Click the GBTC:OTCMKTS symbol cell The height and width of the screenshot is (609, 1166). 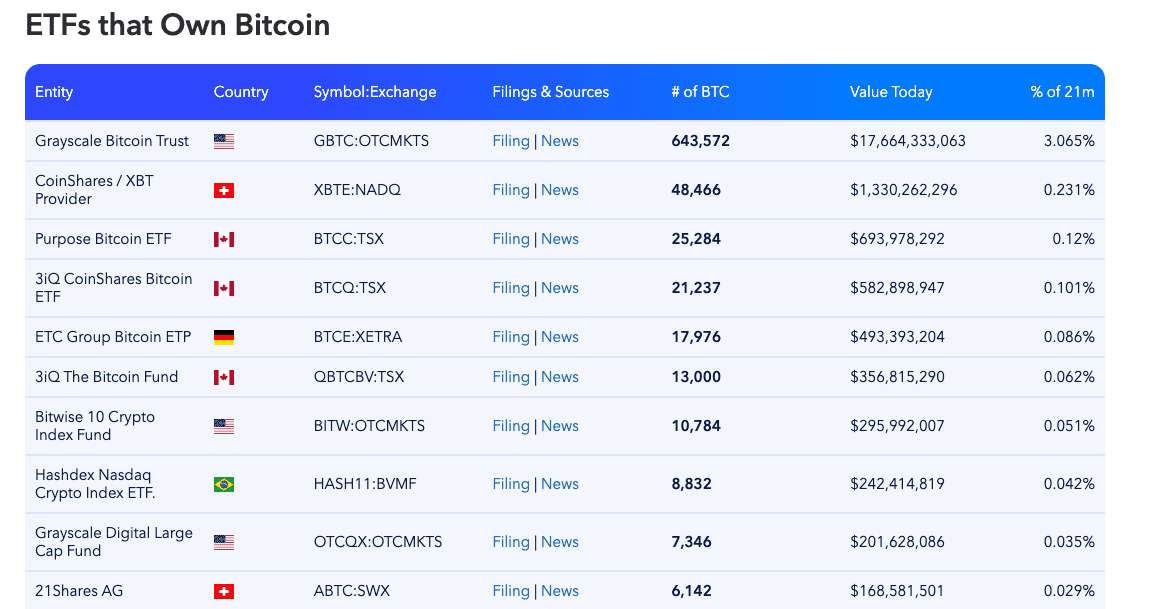[371, 141]
